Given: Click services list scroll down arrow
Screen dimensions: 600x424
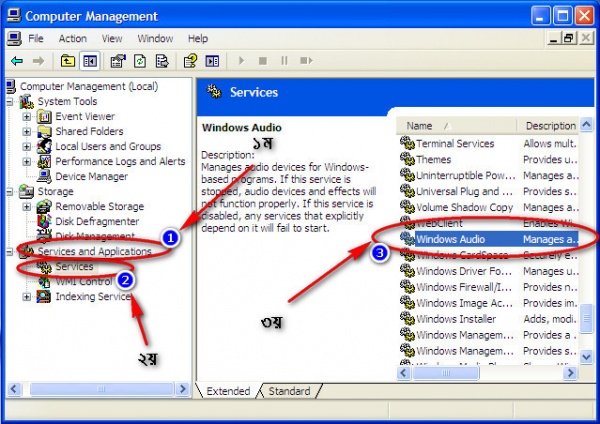Looking at the screenshot, I should pyautogui.click(x=586, y=357).
